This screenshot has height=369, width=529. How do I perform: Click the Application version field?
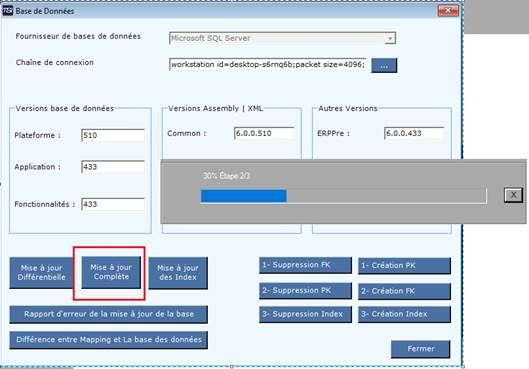point(113,167)
